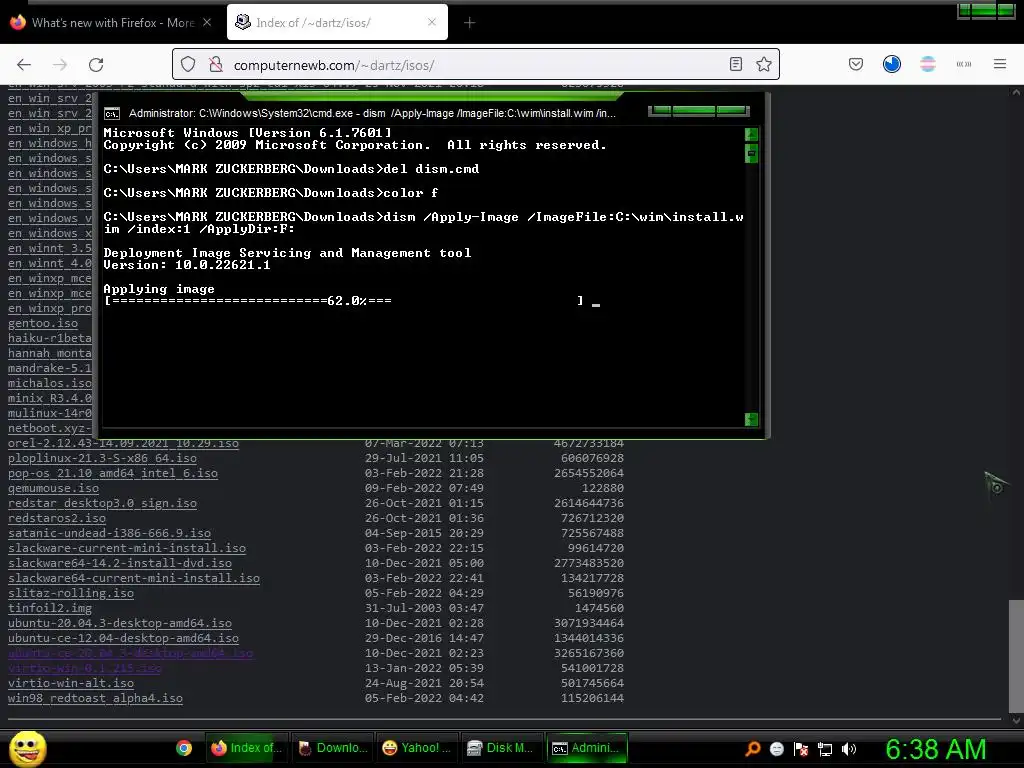
Task: Reload the current page
Action: 96,65
